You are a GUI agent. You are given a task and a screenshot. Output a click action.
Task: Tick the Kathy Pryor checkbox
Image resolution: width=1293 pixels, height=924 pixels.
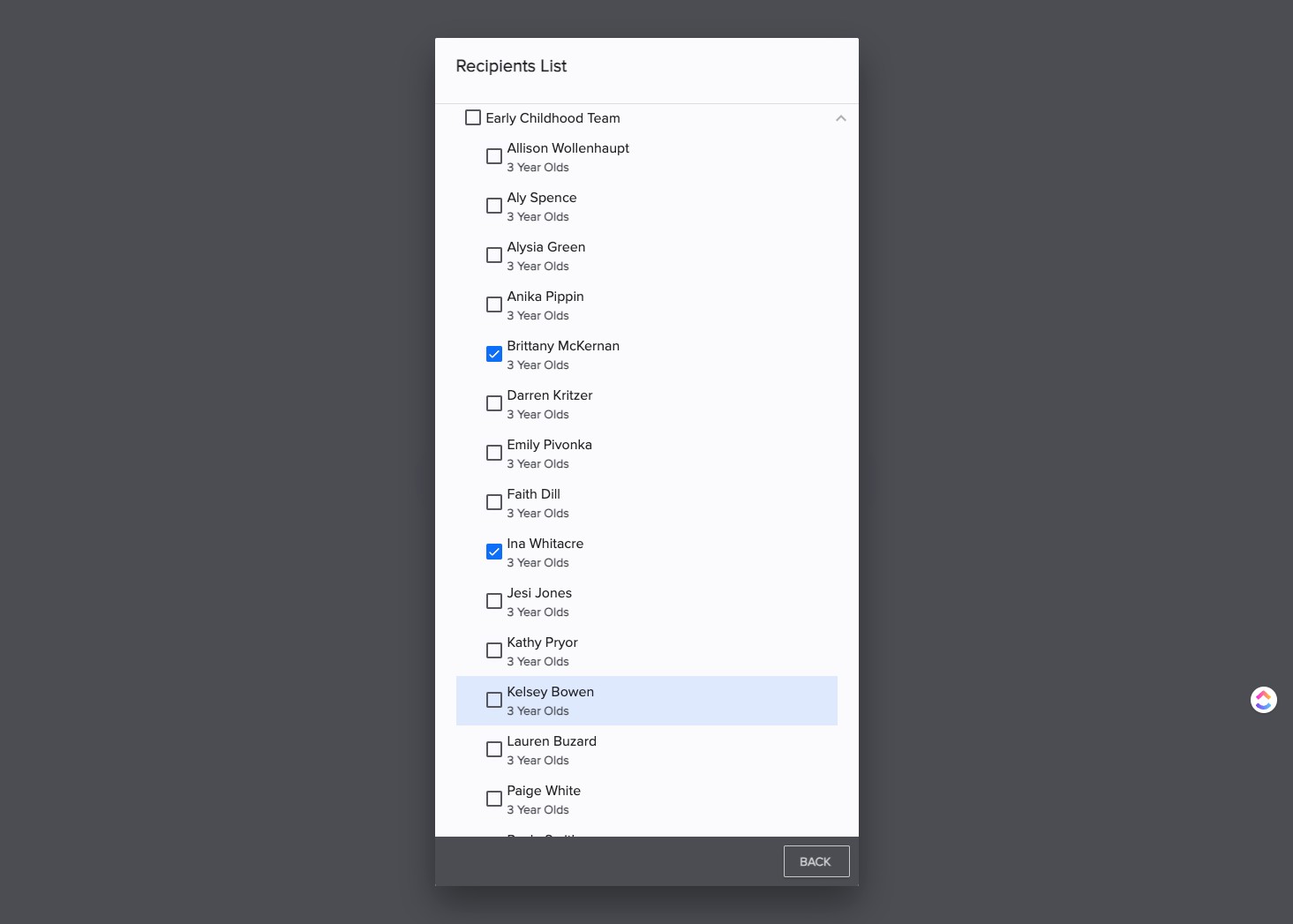494,650
